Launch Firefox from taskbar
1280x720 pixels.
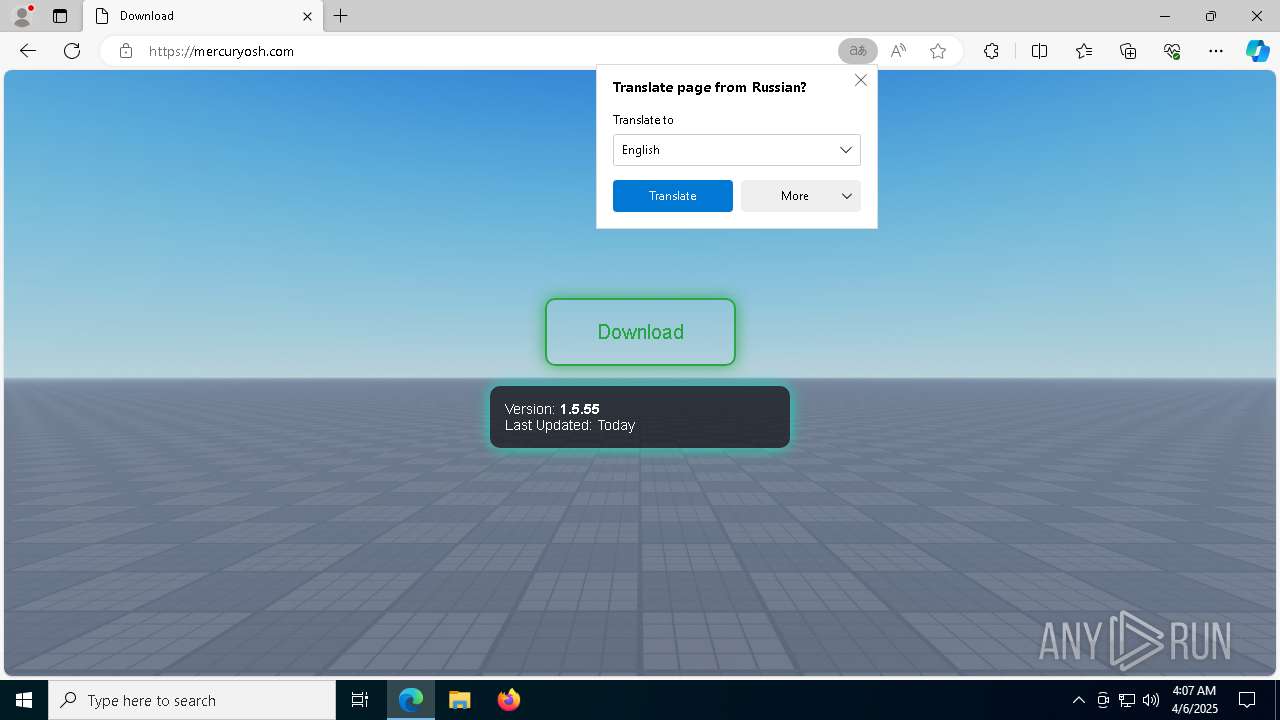[508, 700]
